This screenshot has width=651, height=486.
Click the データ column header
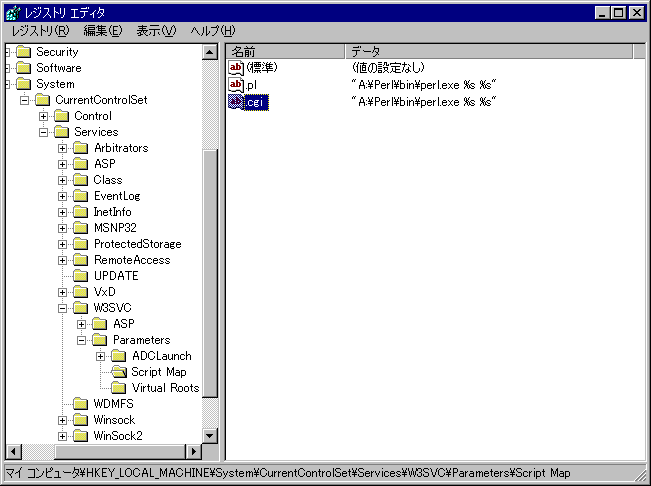click(489, 51)
